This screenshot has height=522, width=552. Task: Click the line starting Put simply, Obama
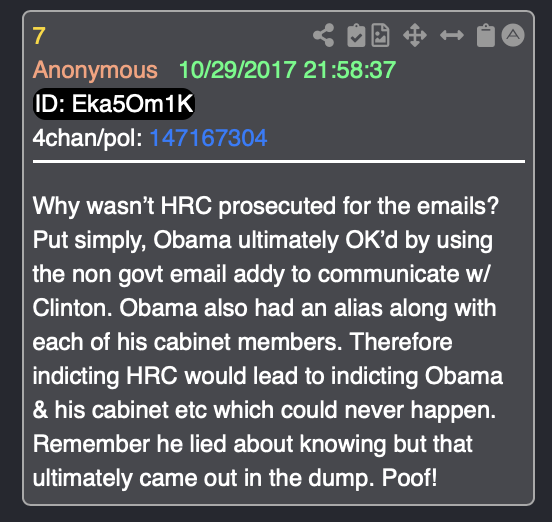point(263,240)
